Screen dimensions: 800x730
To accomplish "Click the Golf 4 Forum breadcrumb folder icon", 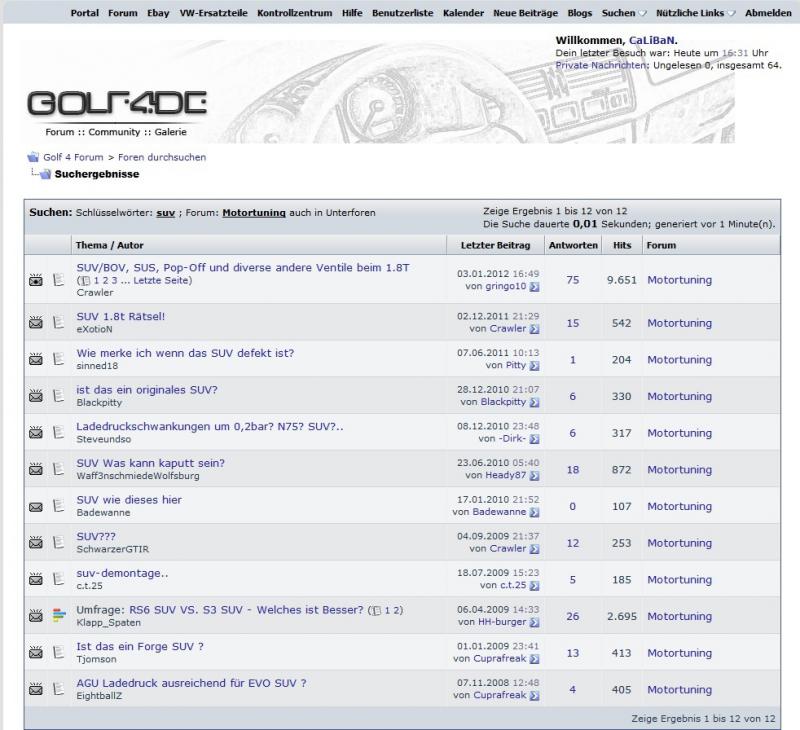I will click(x=33, y=157).
